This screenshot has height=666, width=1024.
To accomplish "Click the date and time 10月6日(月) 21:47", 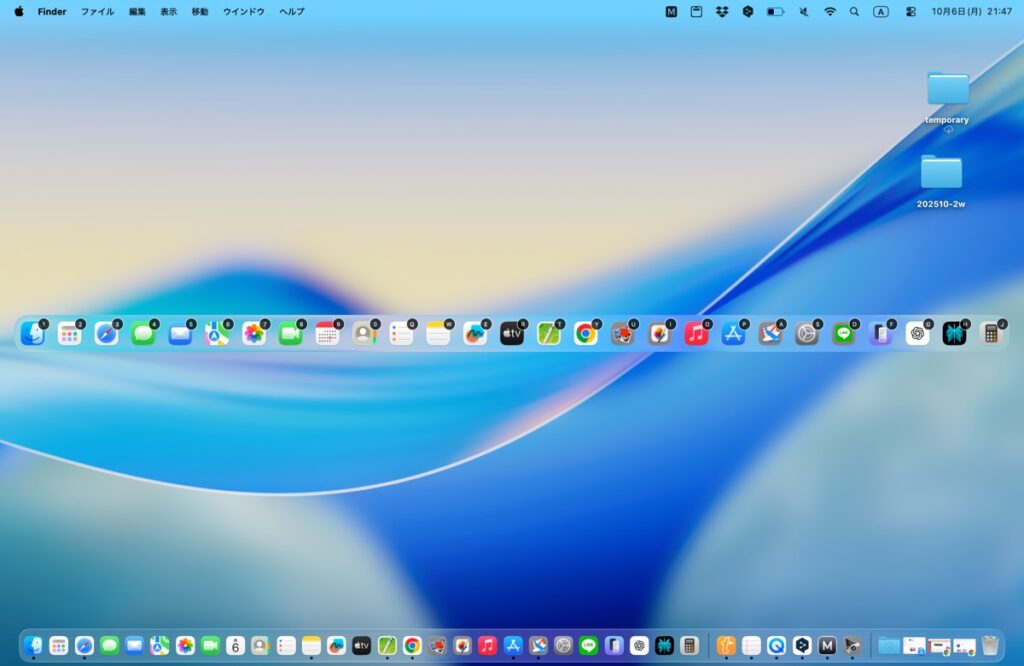I will click(x=971, y=12).
